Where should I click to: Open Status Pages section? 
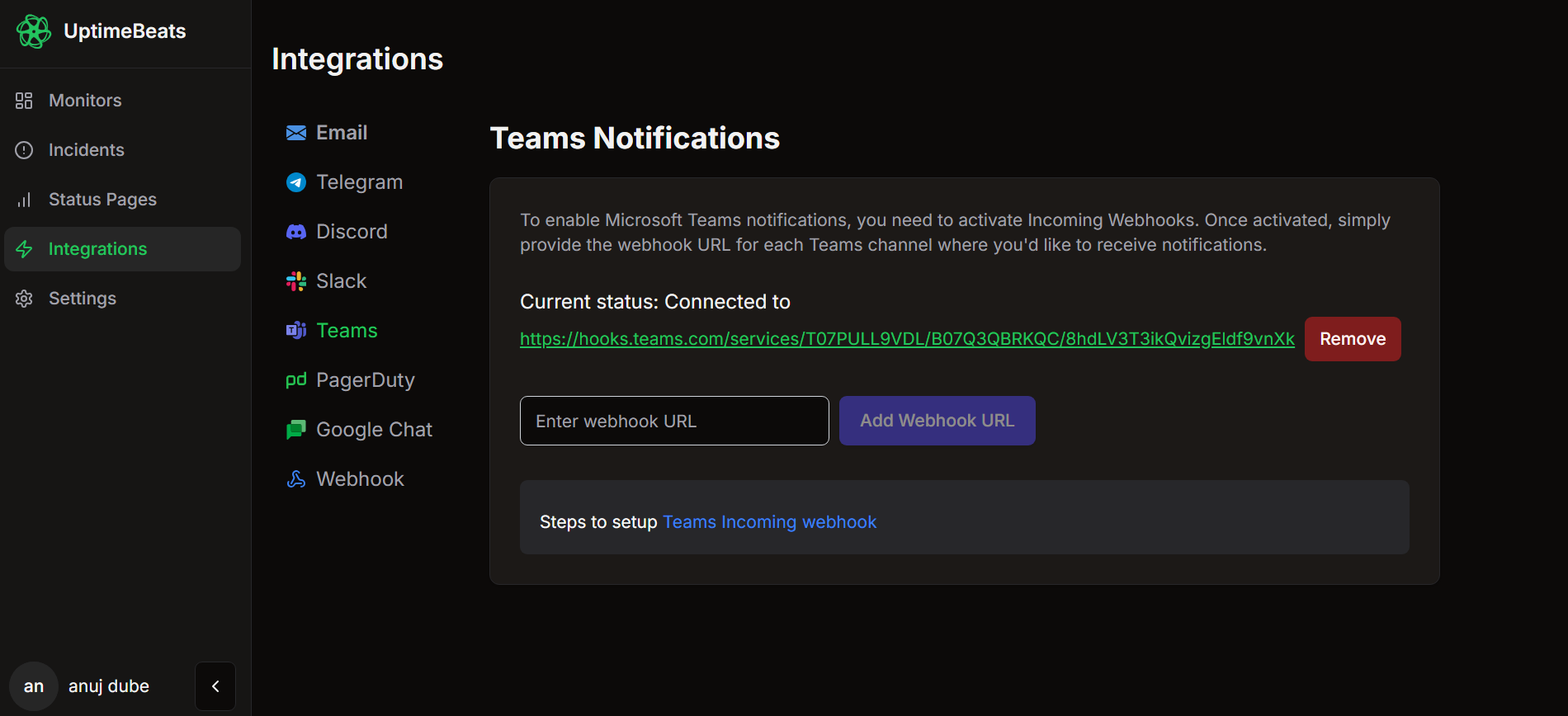[102, 200]
